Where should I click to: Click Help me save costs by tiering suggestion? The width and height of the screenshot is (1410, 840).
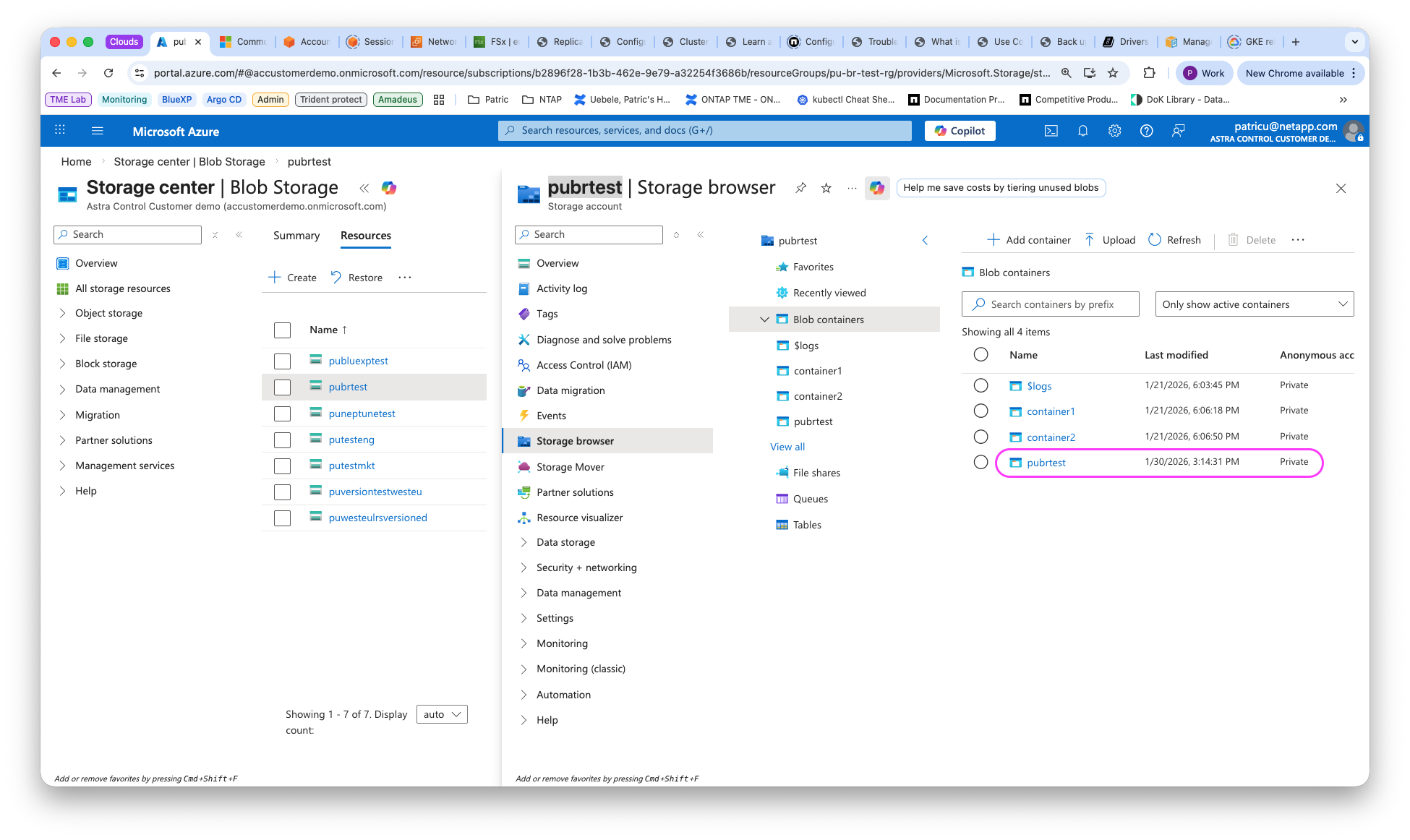[1001, 187]
